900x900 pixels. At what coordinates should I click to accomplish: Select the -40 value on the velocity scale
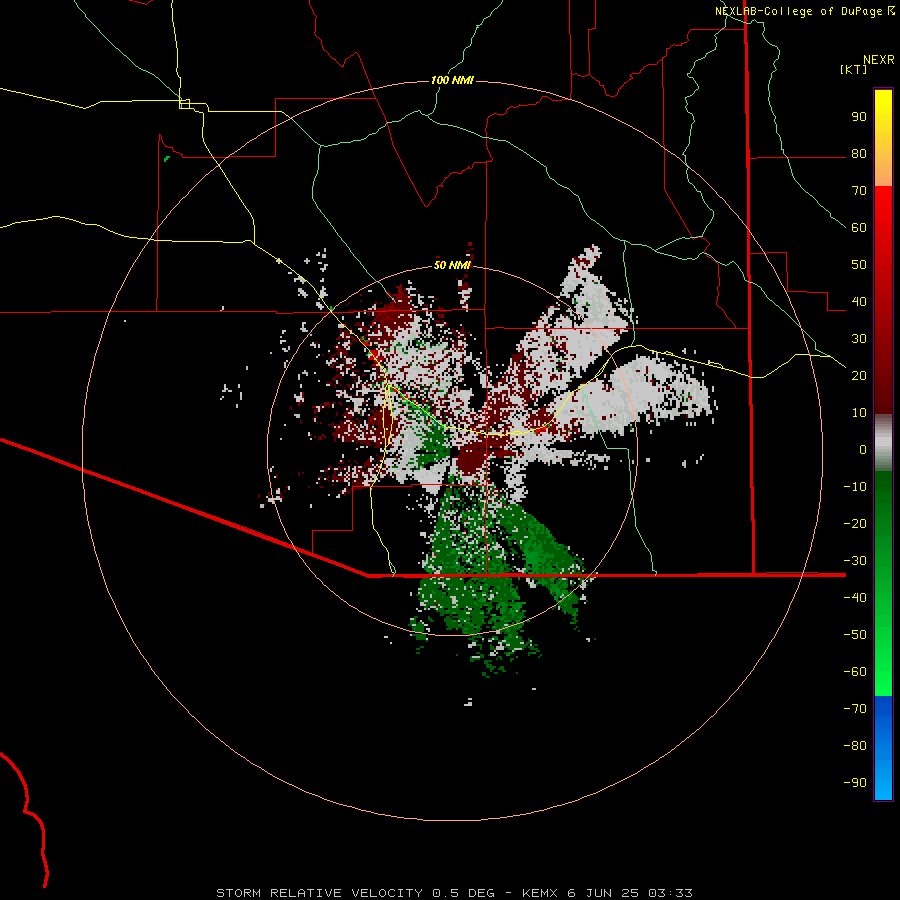point(855,598)
